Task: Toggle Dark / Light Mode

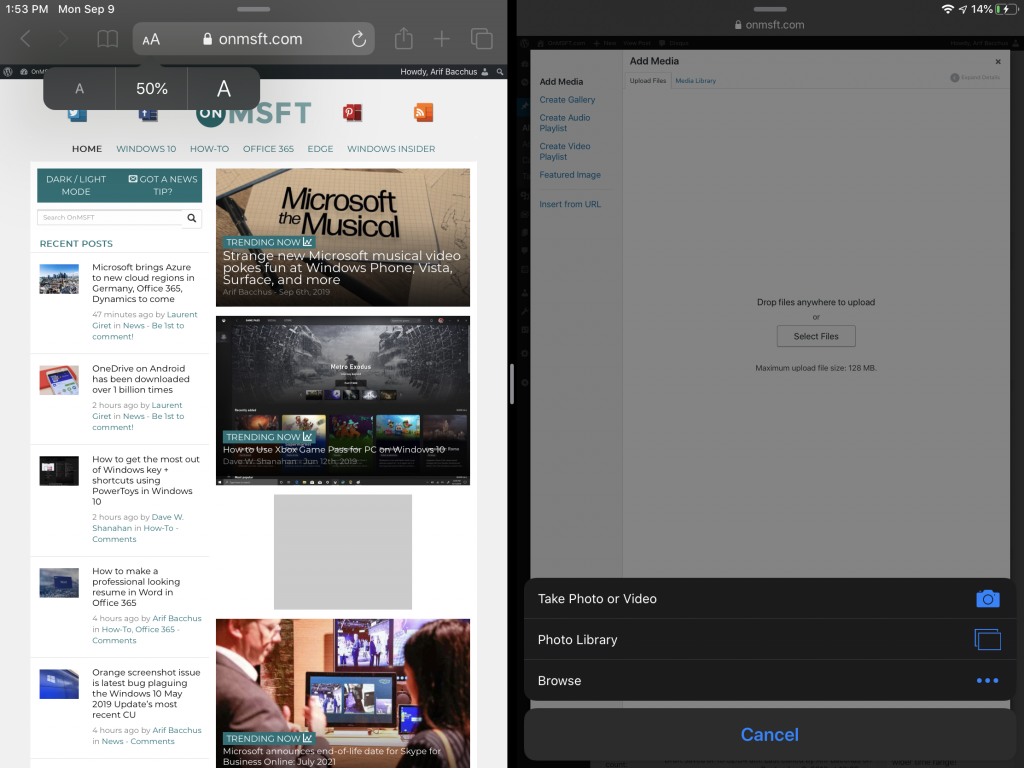Action: click(x=76, y=185)
